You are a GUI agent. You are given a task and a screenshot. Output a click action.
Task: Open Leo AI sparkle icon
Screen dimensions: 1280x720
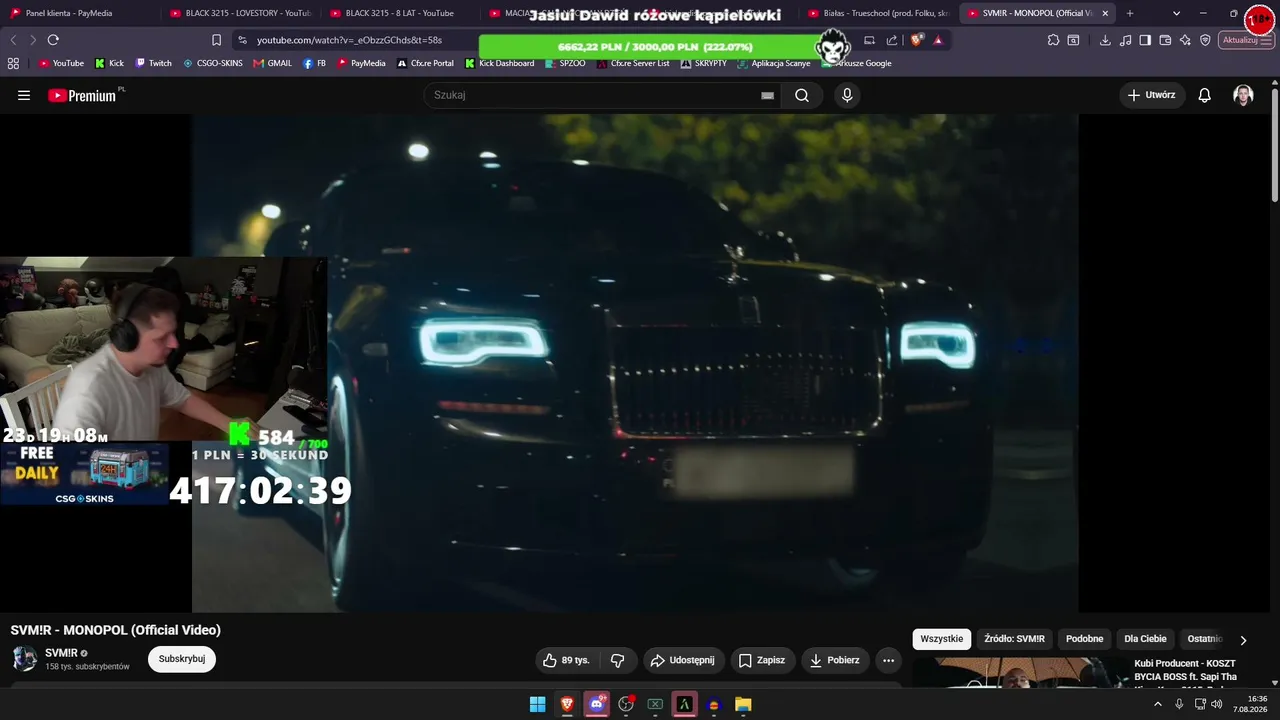point(1185,40)
